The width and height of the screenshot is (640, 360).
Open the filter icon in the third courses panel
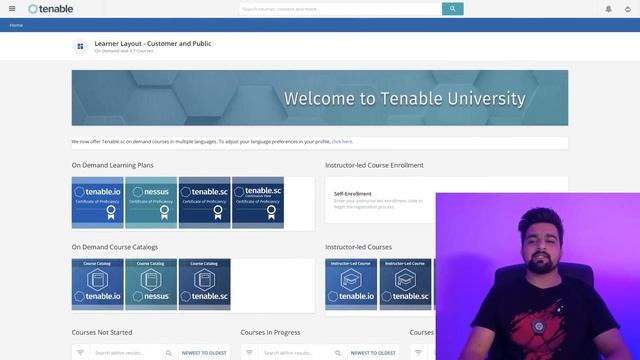pos(418,353)
